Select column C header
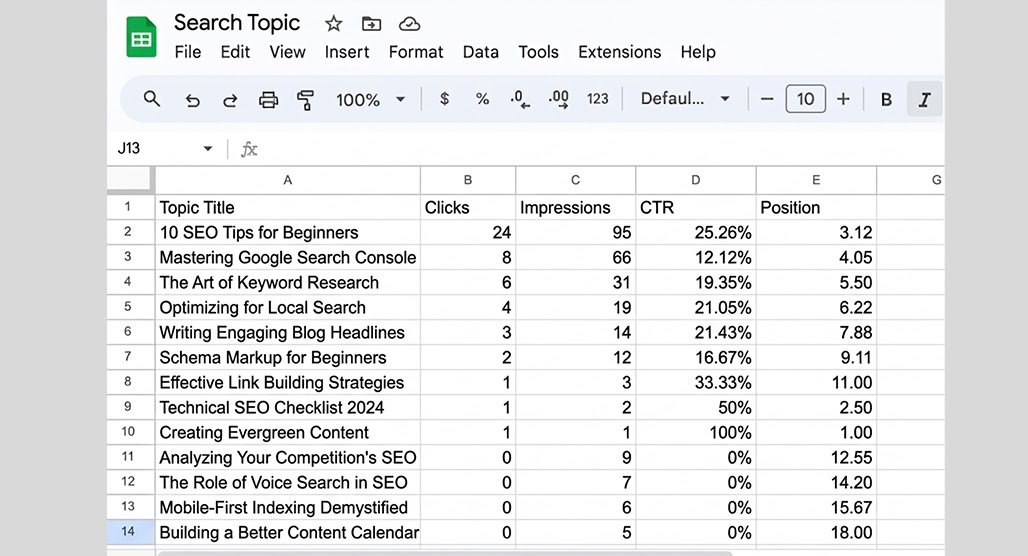 (575, 180)
